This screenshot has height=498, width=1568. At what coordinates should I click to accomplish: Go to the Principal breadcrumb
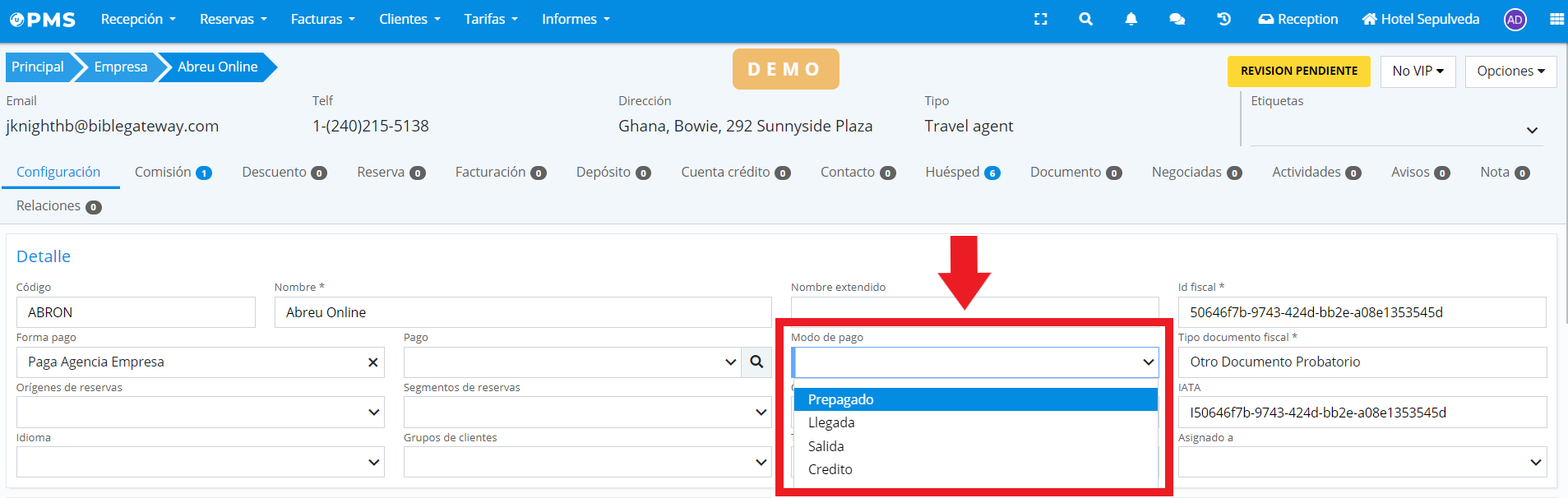pyautogui.click(x=38, y=67)
